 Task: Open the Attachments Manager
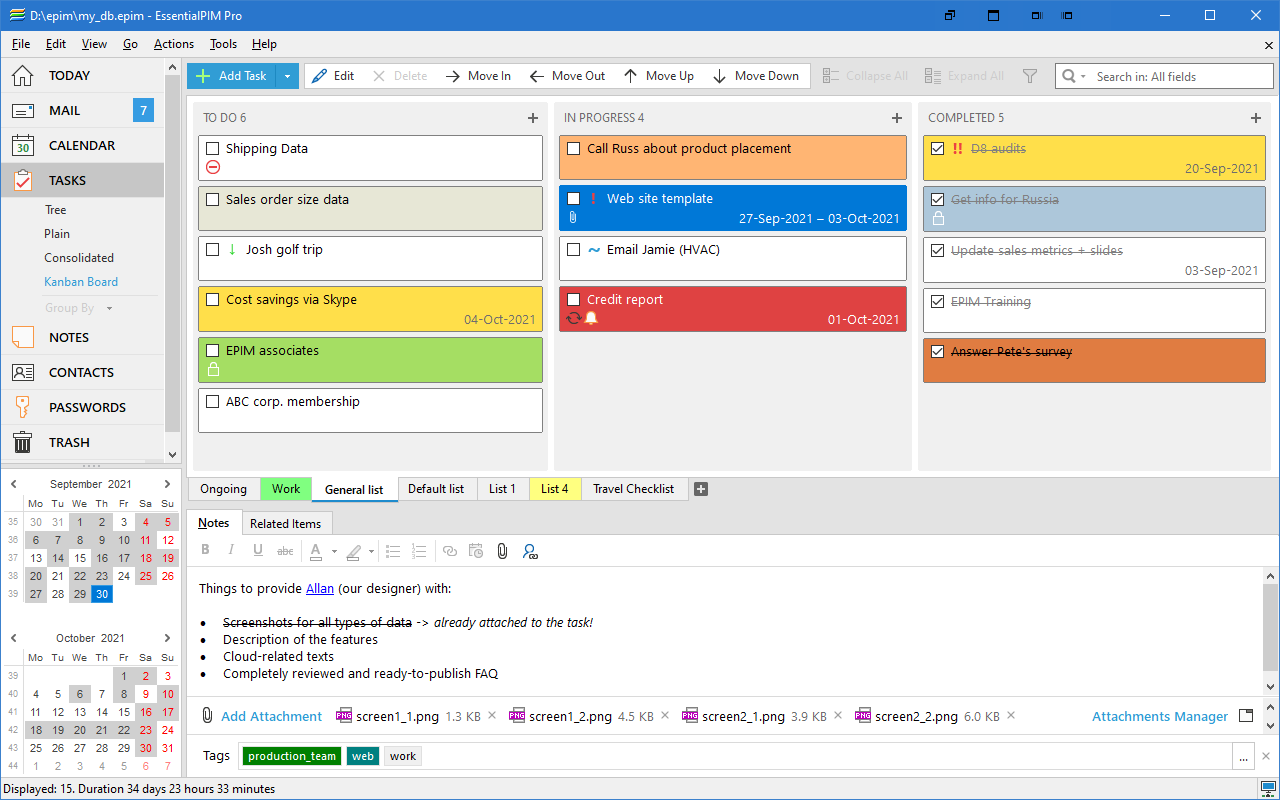point(1159,716)
